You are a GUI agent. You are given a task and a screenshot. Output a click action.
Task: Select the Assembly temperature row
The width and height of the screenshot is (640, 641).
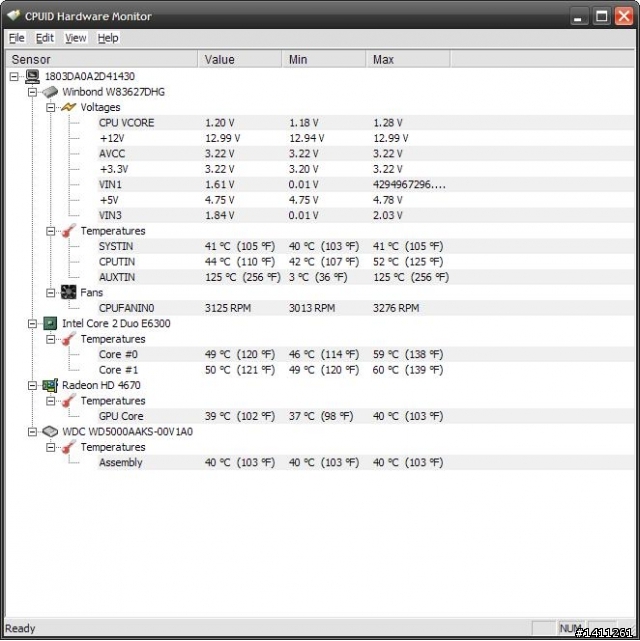[365, 462]
